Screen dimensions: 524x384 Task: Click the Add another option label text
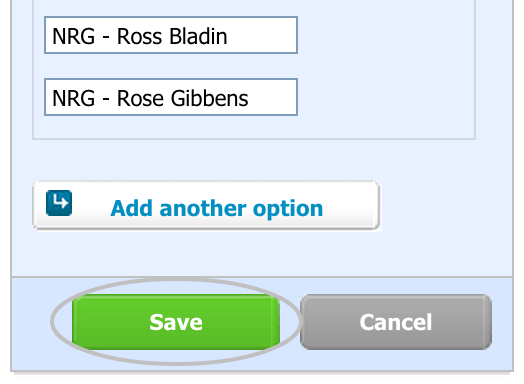(217, 209)
